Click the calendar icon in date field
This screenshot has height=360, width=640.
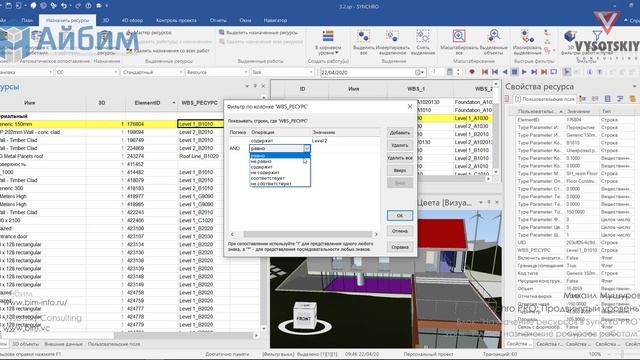418,72
